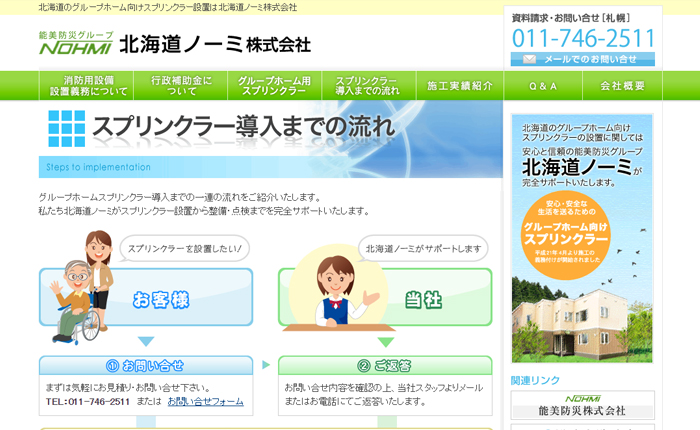
Task: Open the 消防用設備 設置義務について menu item
Action: [87, 85]
